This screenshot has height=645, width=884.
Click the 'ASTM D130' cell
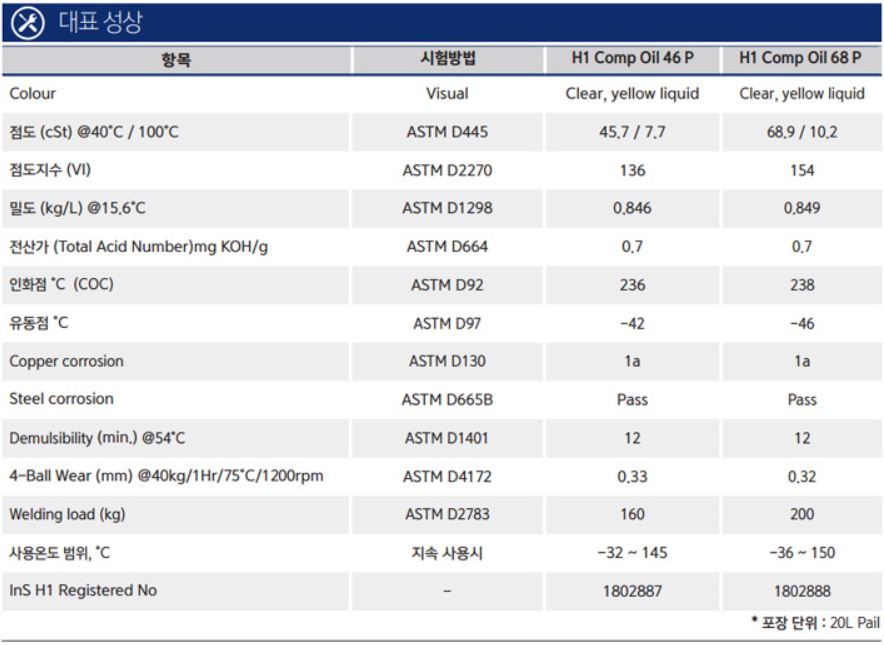447,361
